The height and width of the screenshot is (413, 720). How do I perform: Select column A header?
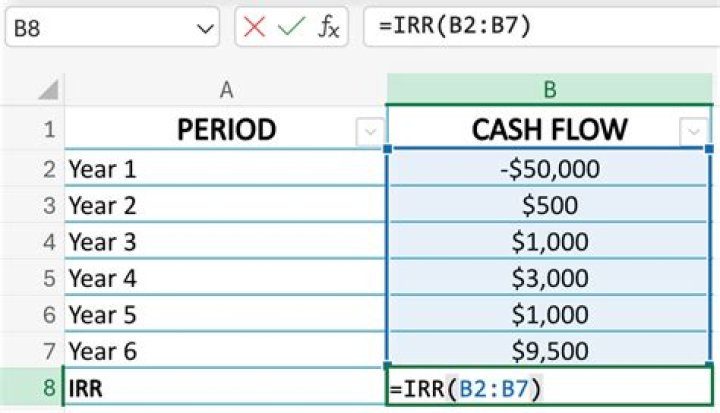[x=226, y=90]
